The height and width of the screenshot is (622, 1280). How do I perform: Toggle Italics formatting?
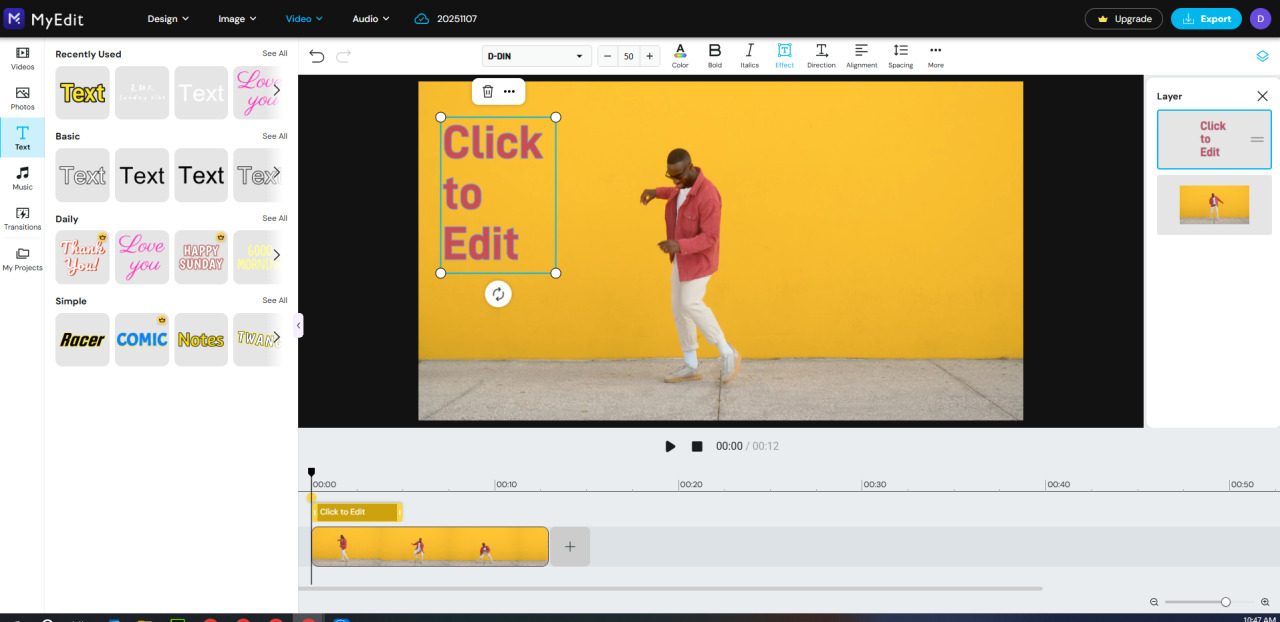[749, 55]
